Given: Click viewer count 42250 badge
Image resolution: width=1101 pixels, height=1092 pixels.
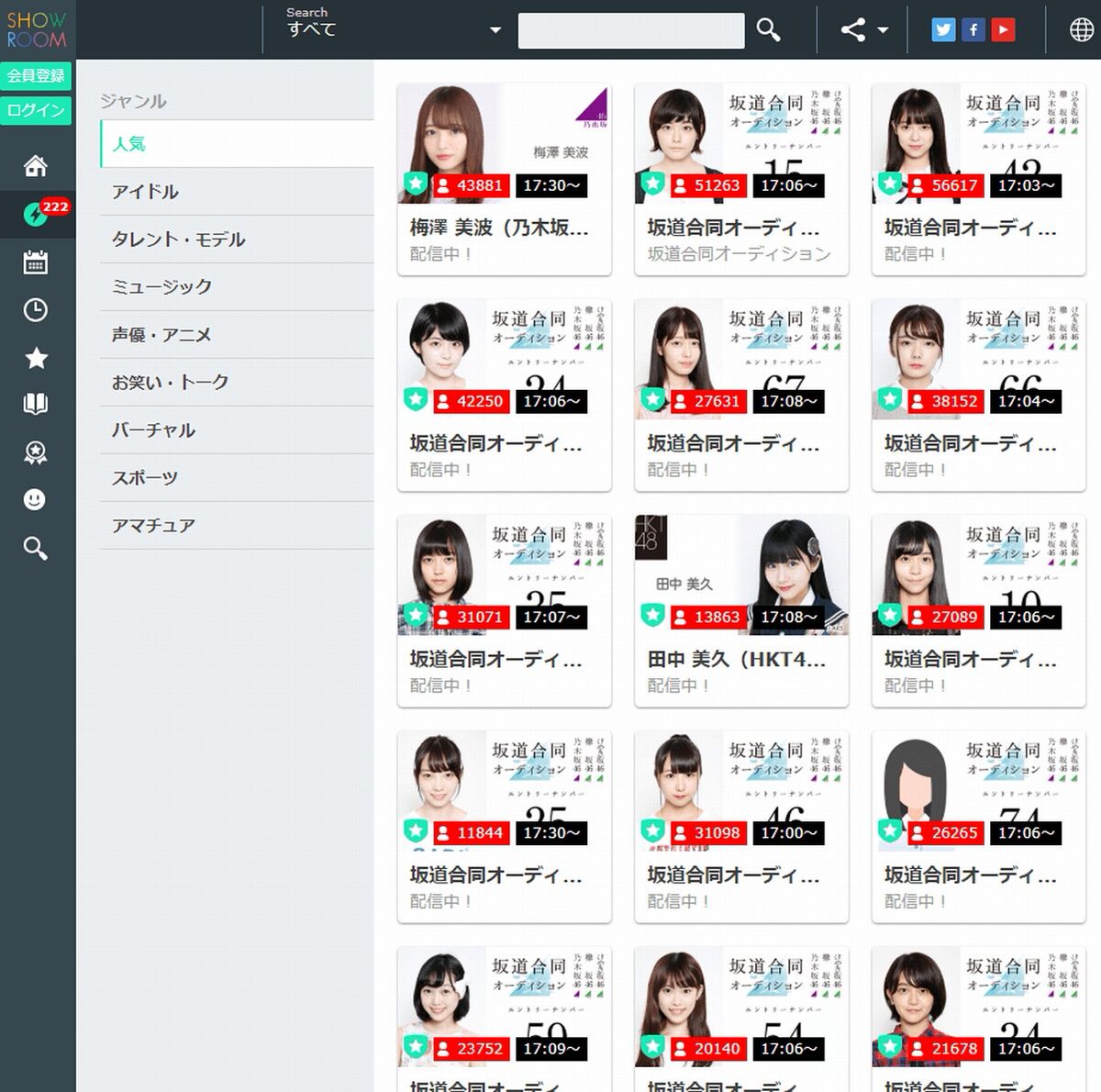Looking at the screenshot, I should 470,401.
